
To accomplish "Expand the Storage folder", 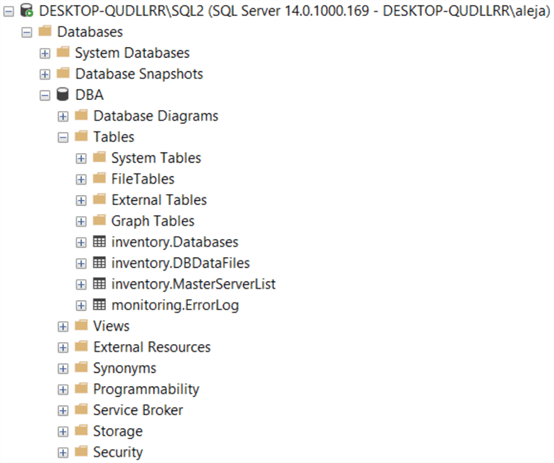I will [63, 432].
